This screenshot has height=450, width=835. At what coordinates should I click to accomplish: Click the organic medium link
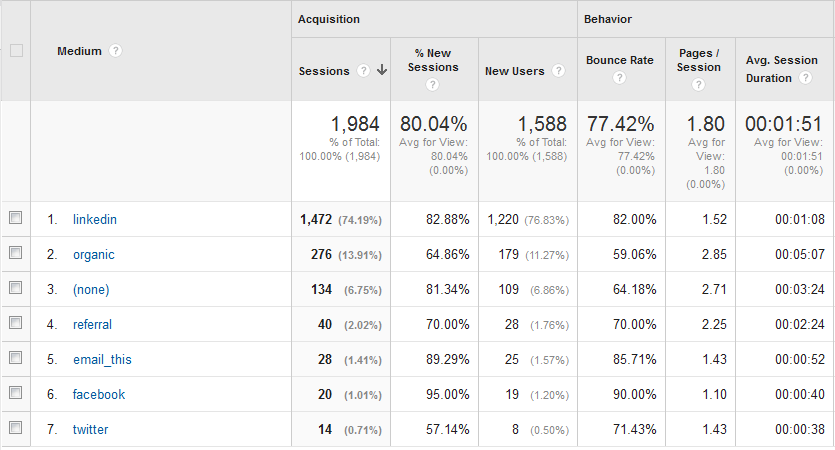[94, 254]
